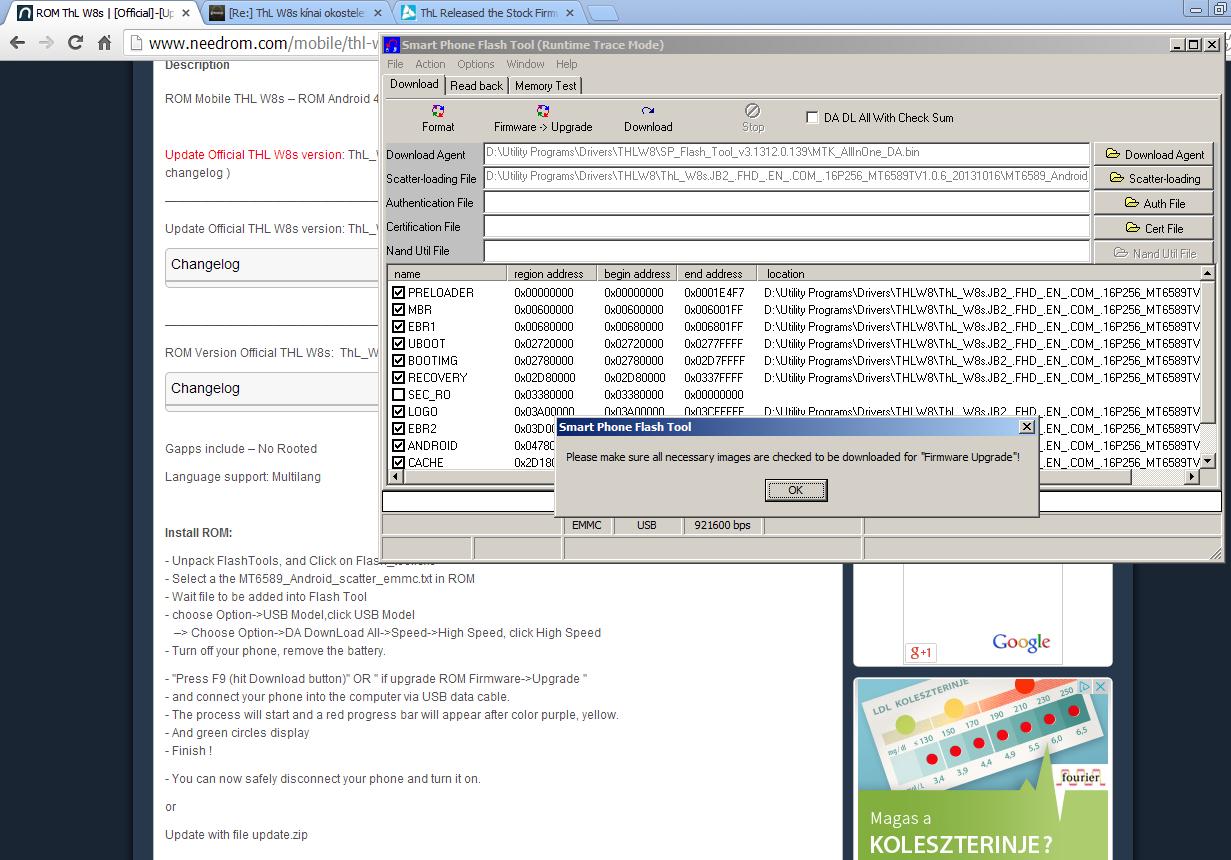Uncheck the UBOOT partition
The height and width of the screenshot is (860, 1231).
point(398,344)
